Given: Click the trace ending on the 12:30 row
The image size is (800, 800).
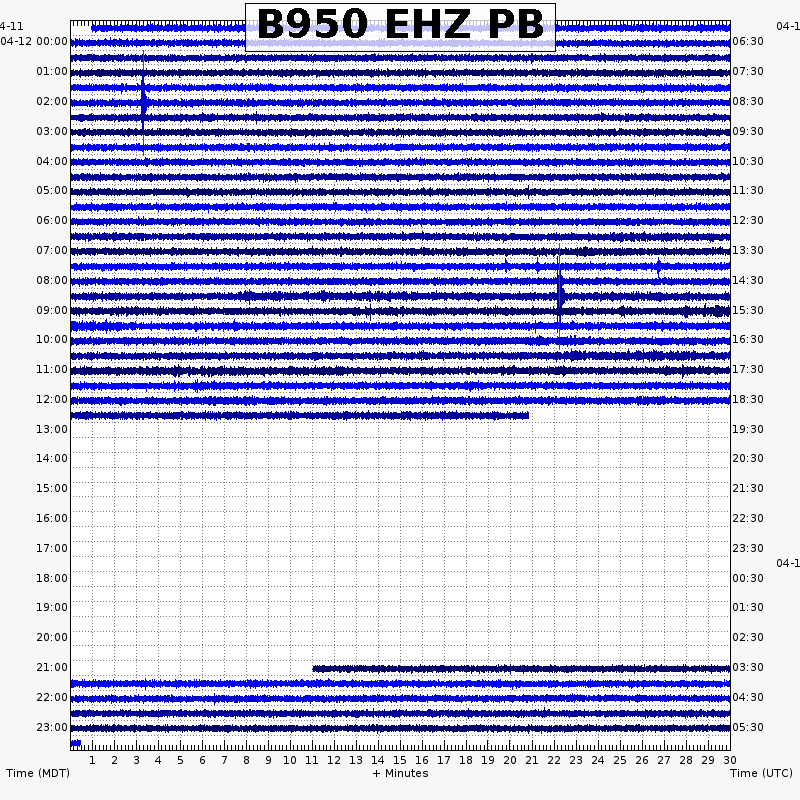Looking at the screenshot, I should point(300,416).
